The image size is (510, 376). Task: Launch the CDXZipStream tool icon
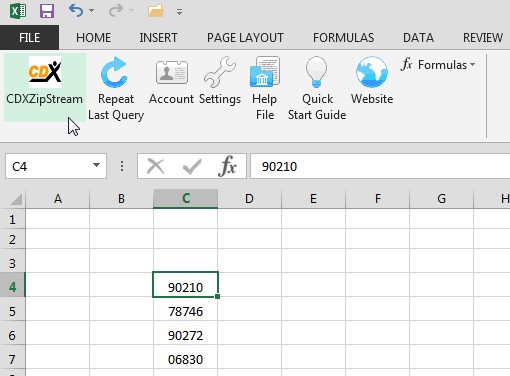click(x=45, y=72)
